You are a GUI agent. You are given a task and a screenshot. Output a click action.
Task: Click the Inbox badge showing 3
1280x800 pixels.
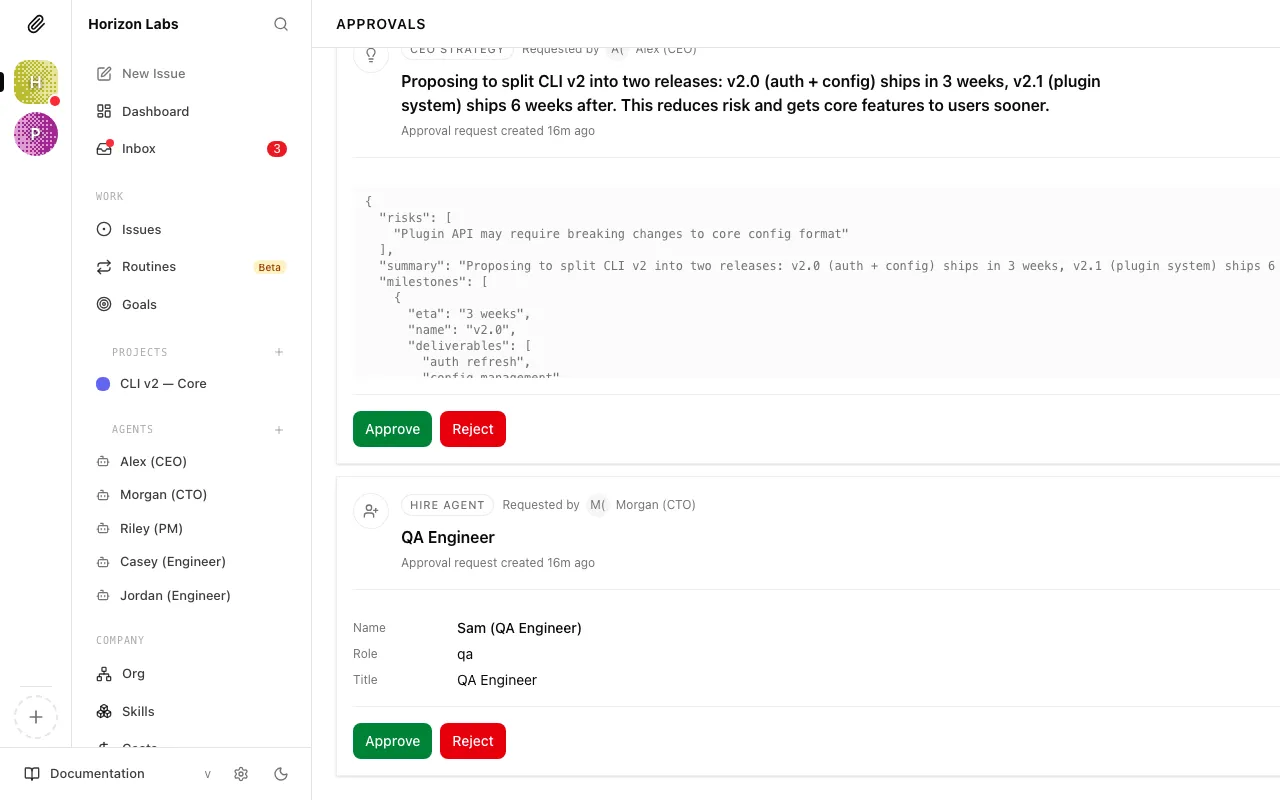(277, 149)
